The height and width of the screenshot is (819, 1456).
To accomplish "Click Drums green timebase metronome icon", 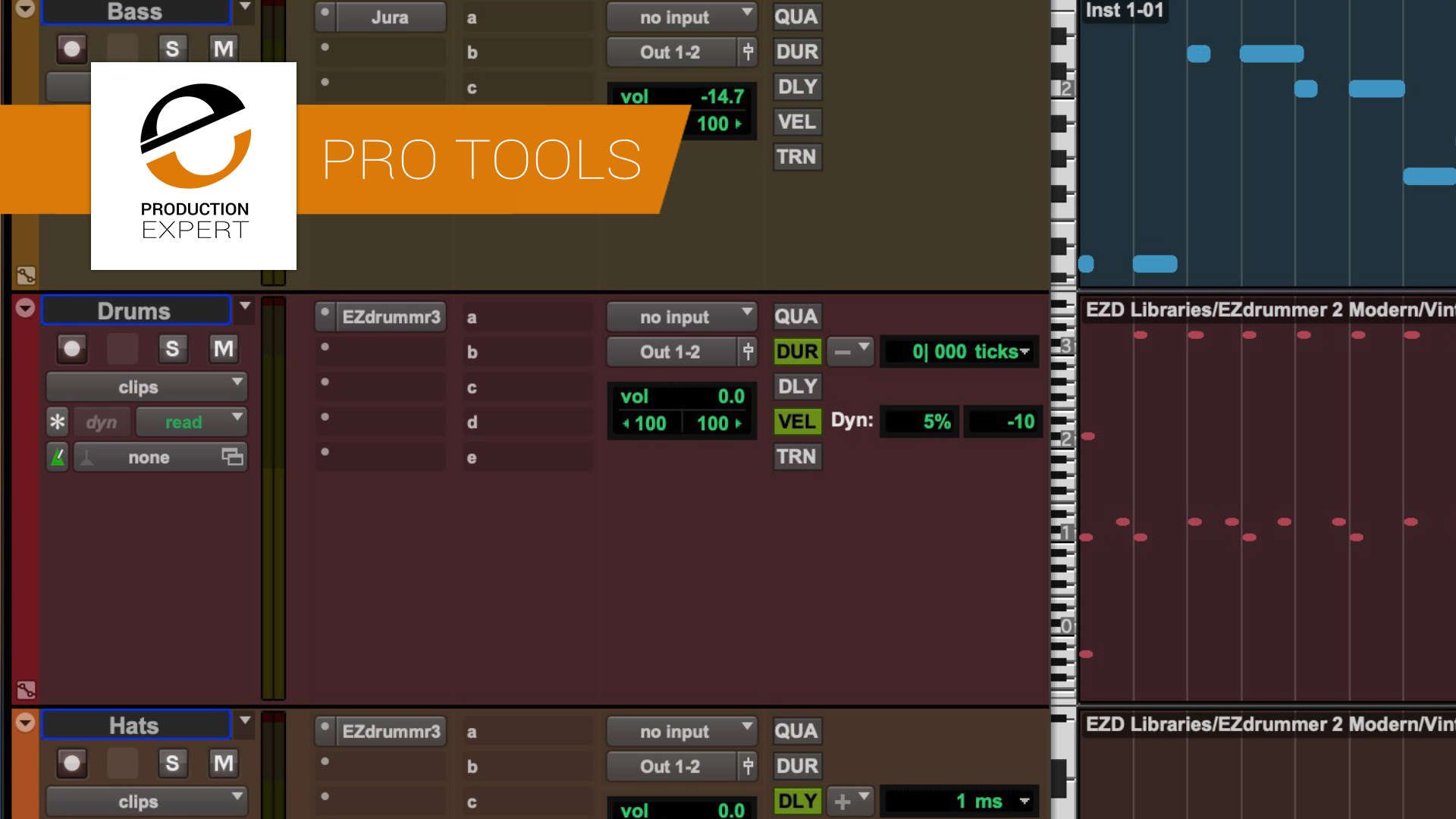I will click(57, 457).
